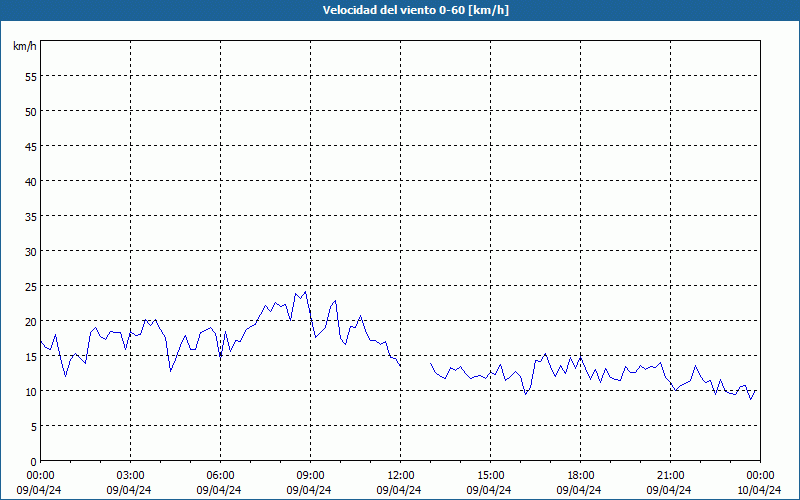Select the 40 value on the y-axis
Viewport: 800px width, 500px height.
tap(31, 181)
